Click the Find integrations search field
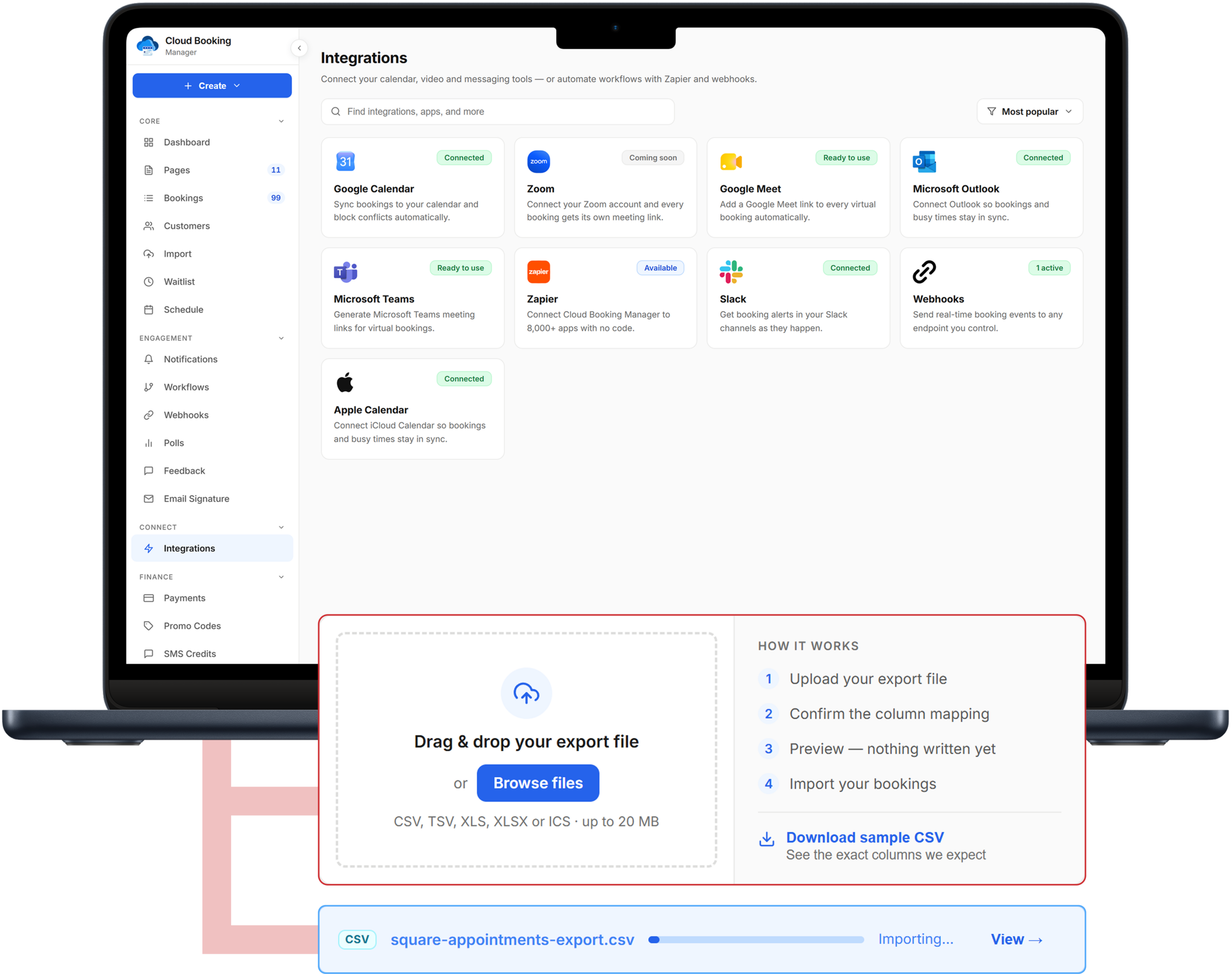Viewport: 1232px width, 974px height. pyautogui.click(x=497, y=112)
